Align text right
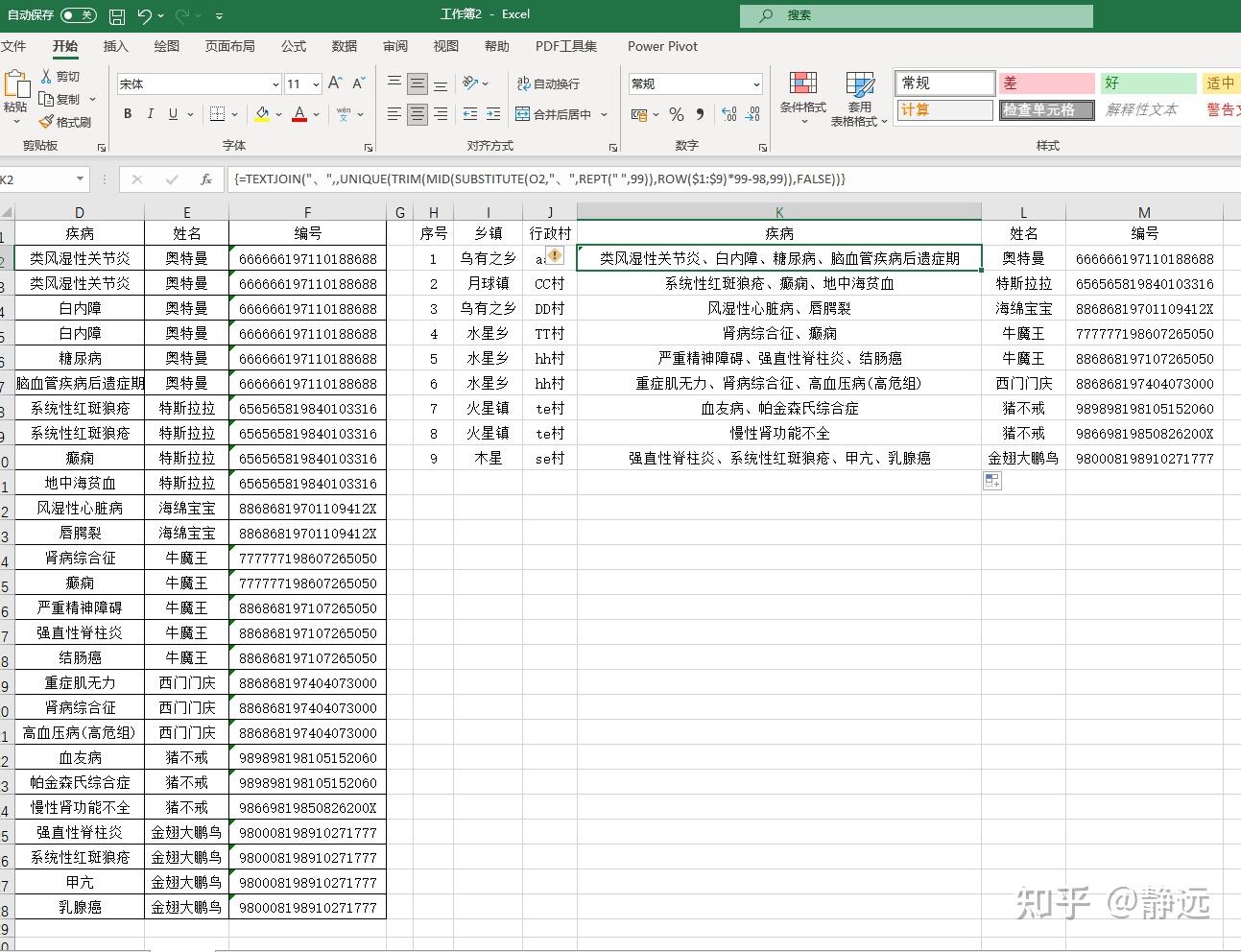 [x=441, y=114]
